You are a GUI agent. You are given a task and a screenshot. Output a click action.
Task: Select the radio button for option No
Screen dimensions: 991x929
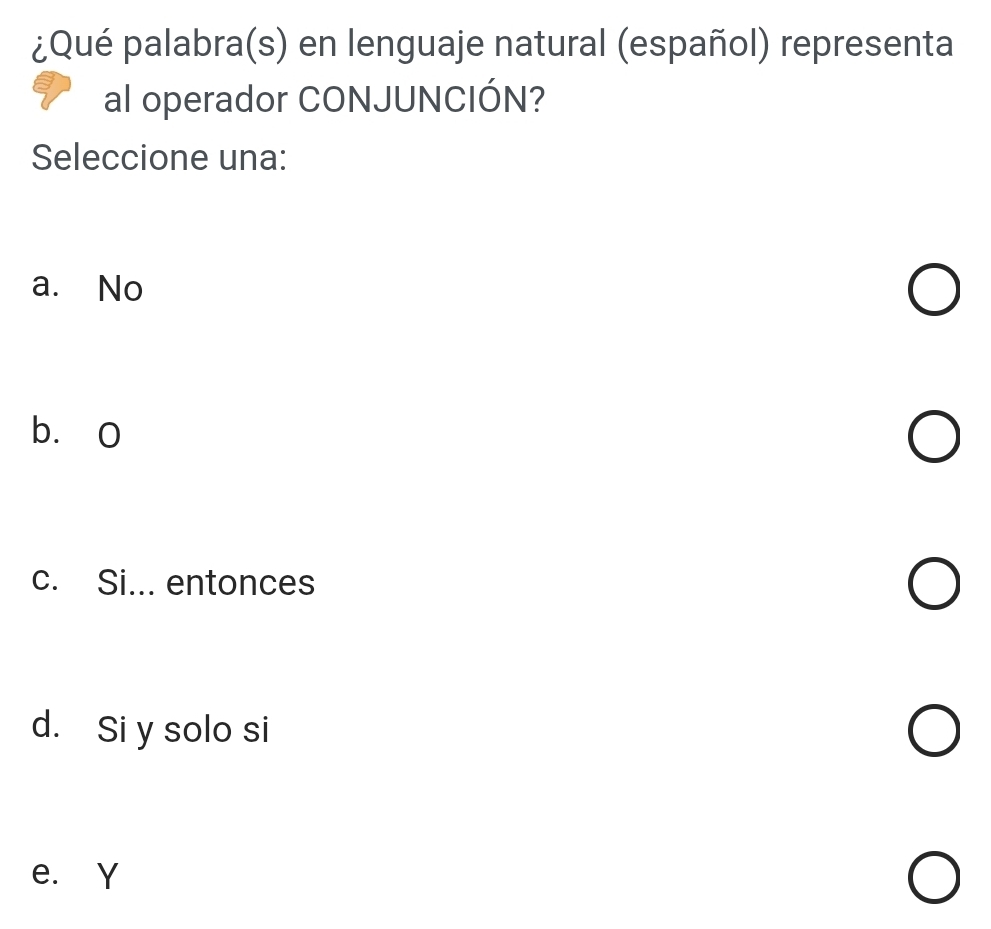click(x=935, y=291)
